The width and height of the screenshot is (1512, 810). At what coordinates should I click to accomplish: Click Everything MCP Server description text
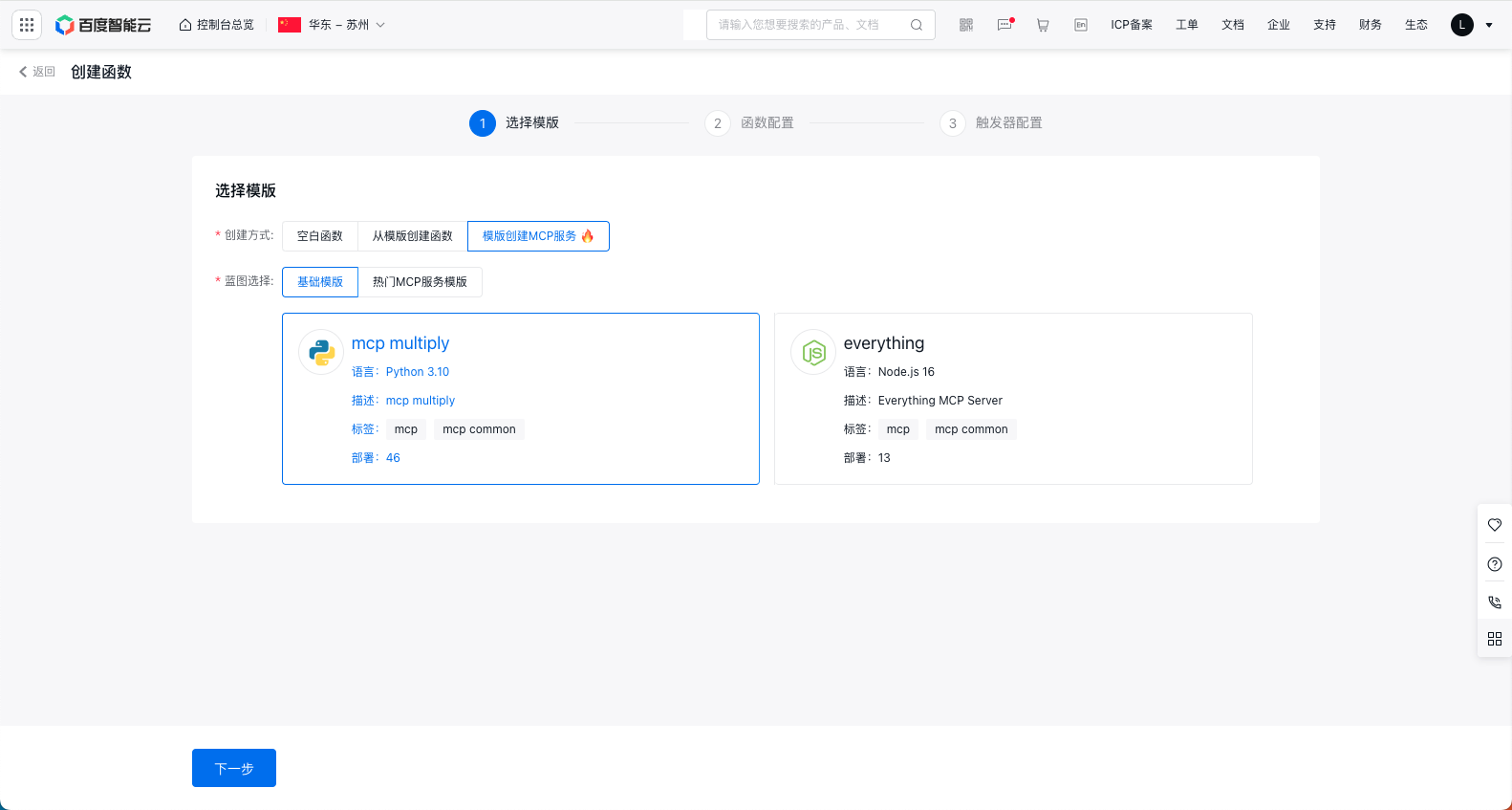[x=940, y=401]
